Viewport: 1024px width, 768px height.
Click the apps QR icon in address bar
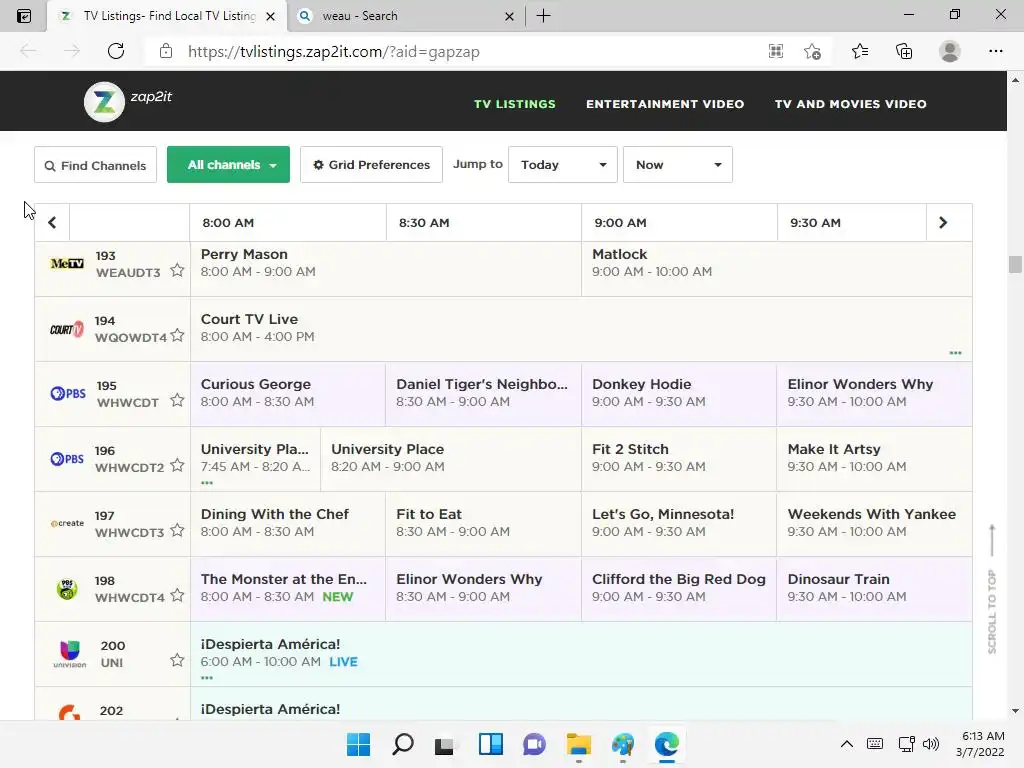(776, 51)
